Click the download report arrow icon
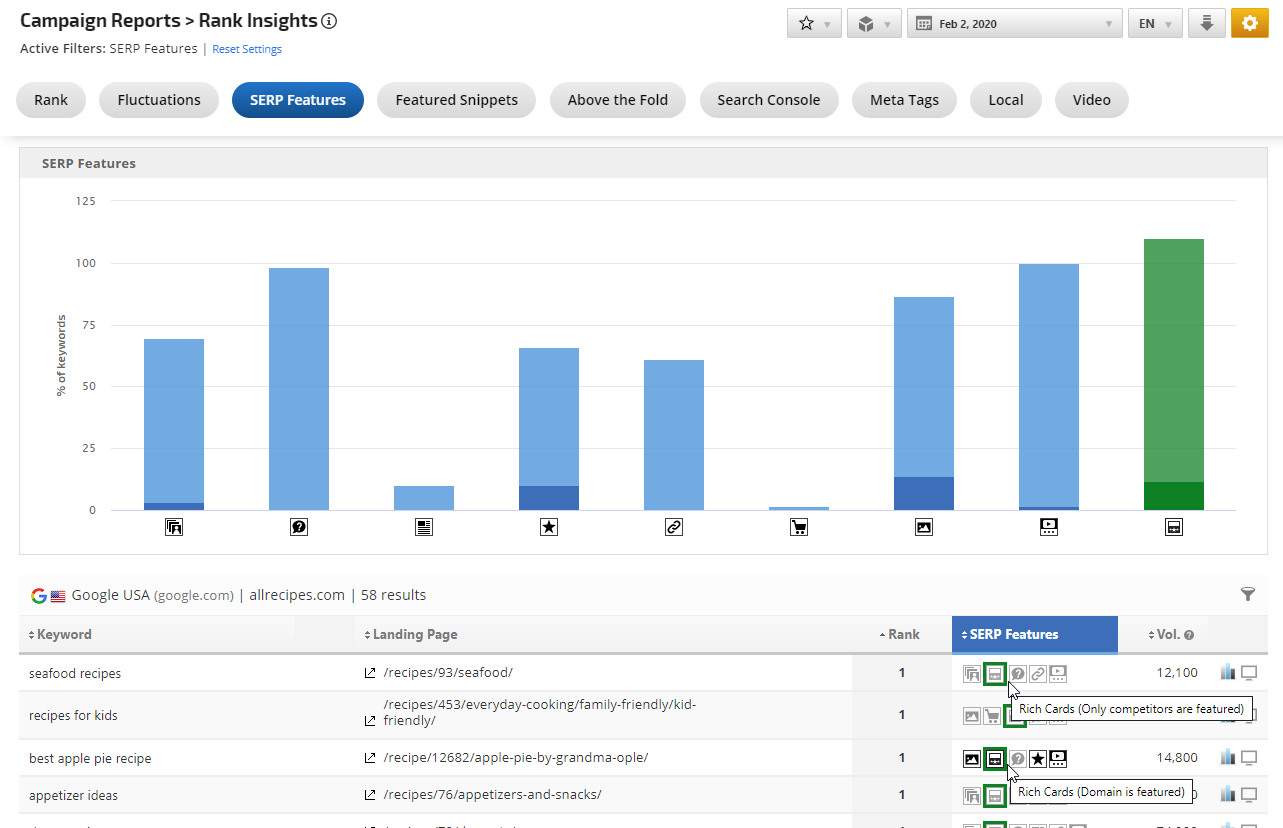Viewport: 1283px width, 828px height. [x=1207, y=24]
